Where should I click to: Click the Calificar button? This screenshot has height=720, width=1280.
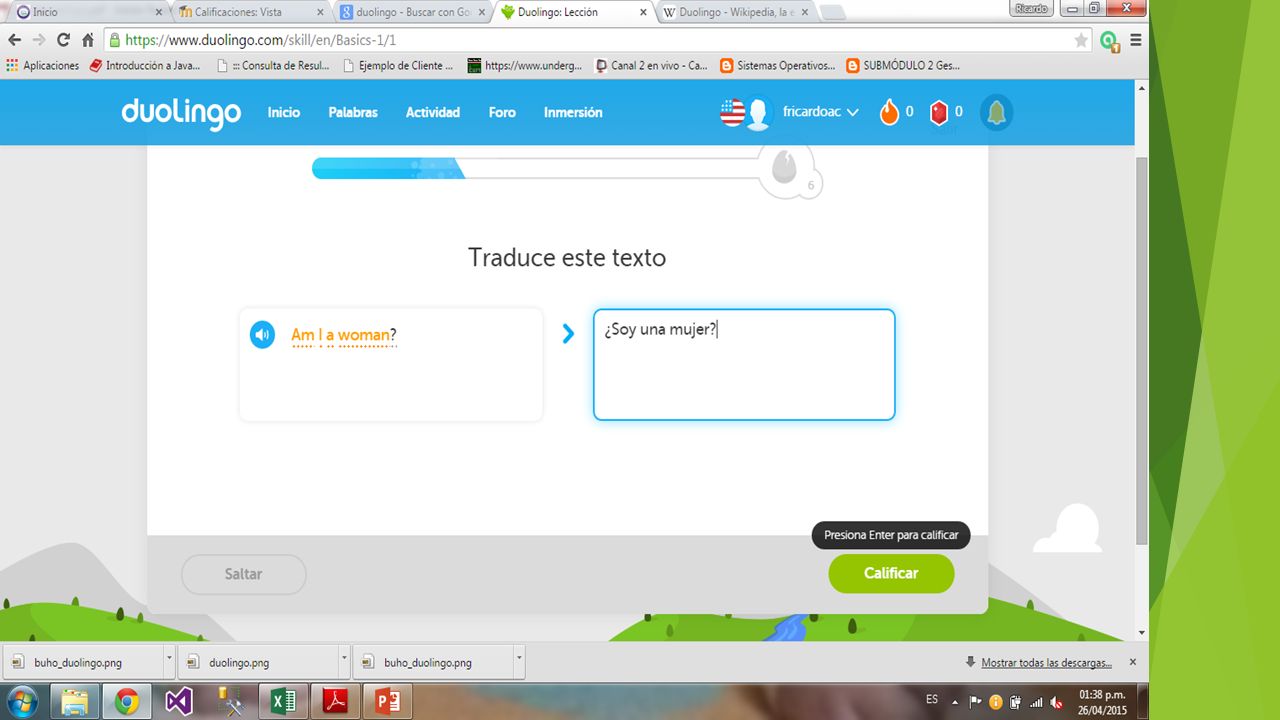click(x=891, y=573)
